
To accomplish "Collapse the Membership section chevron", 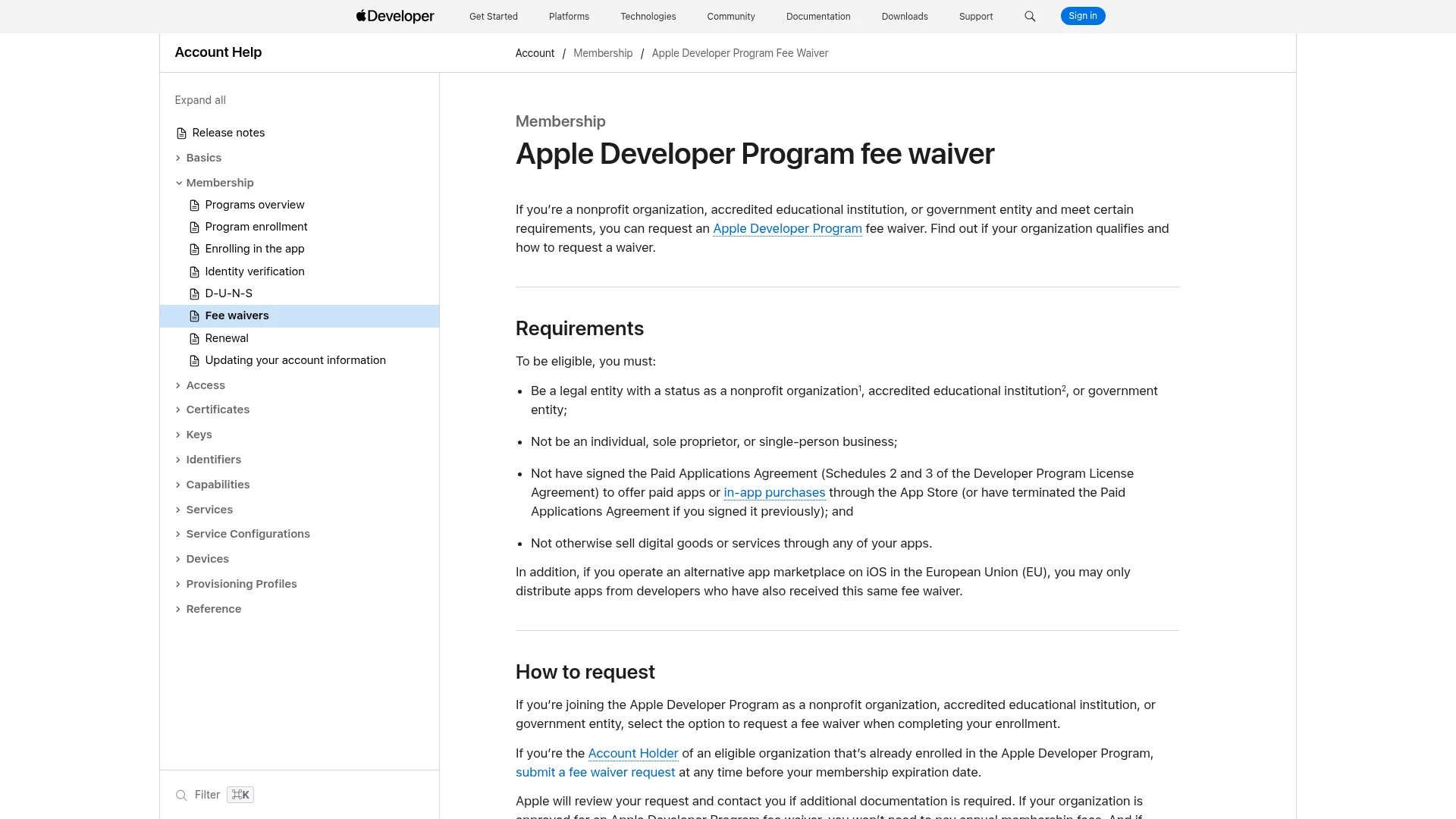I will point(179,183).
